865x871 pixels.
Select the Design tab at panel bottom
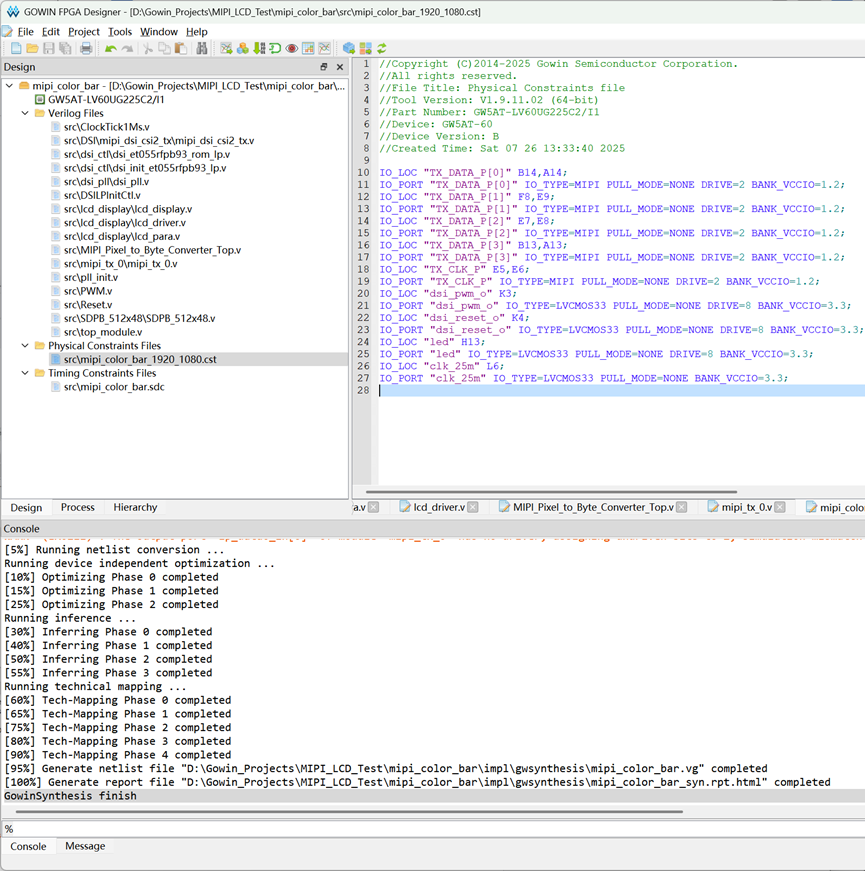(26, 508)
